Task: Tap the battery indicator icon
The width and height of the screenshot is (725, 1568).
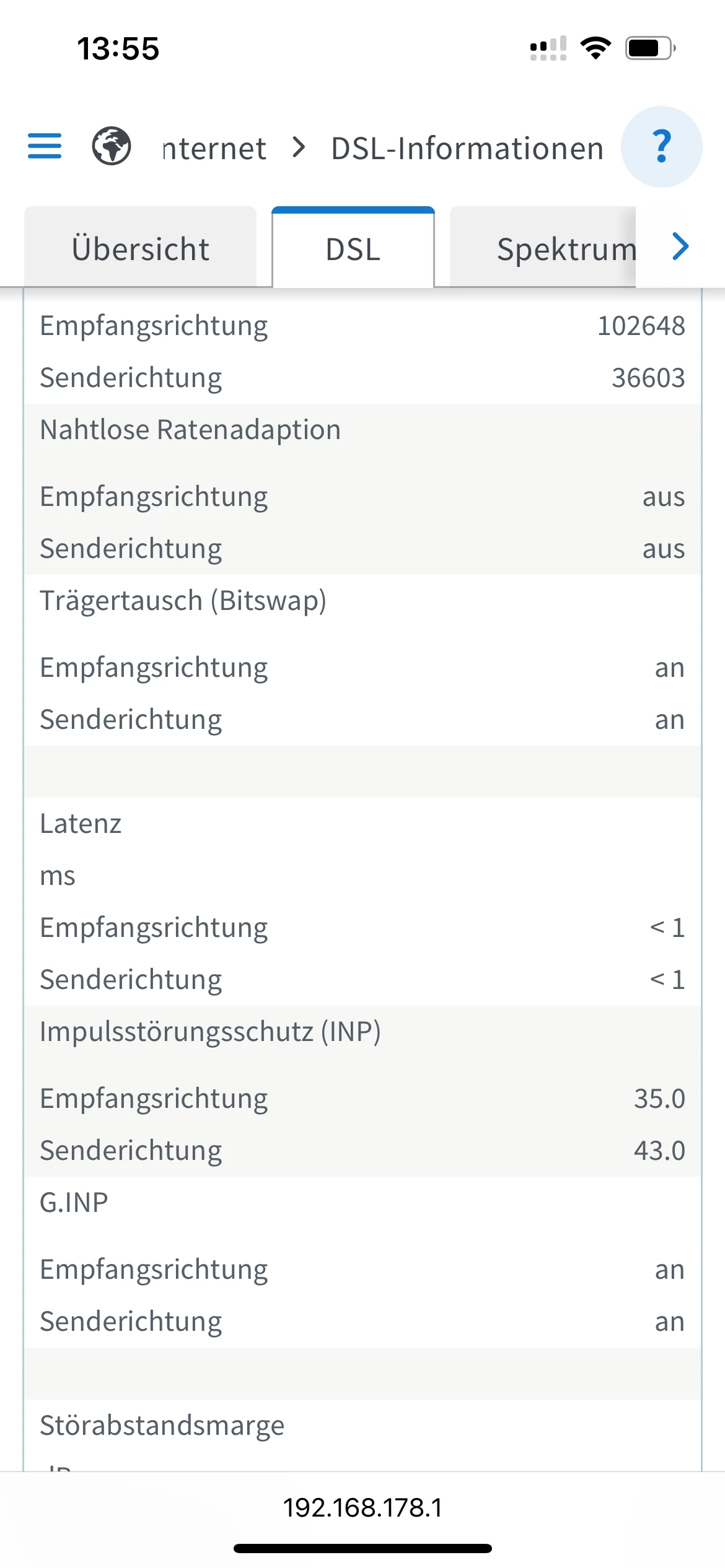Action: 650,48
